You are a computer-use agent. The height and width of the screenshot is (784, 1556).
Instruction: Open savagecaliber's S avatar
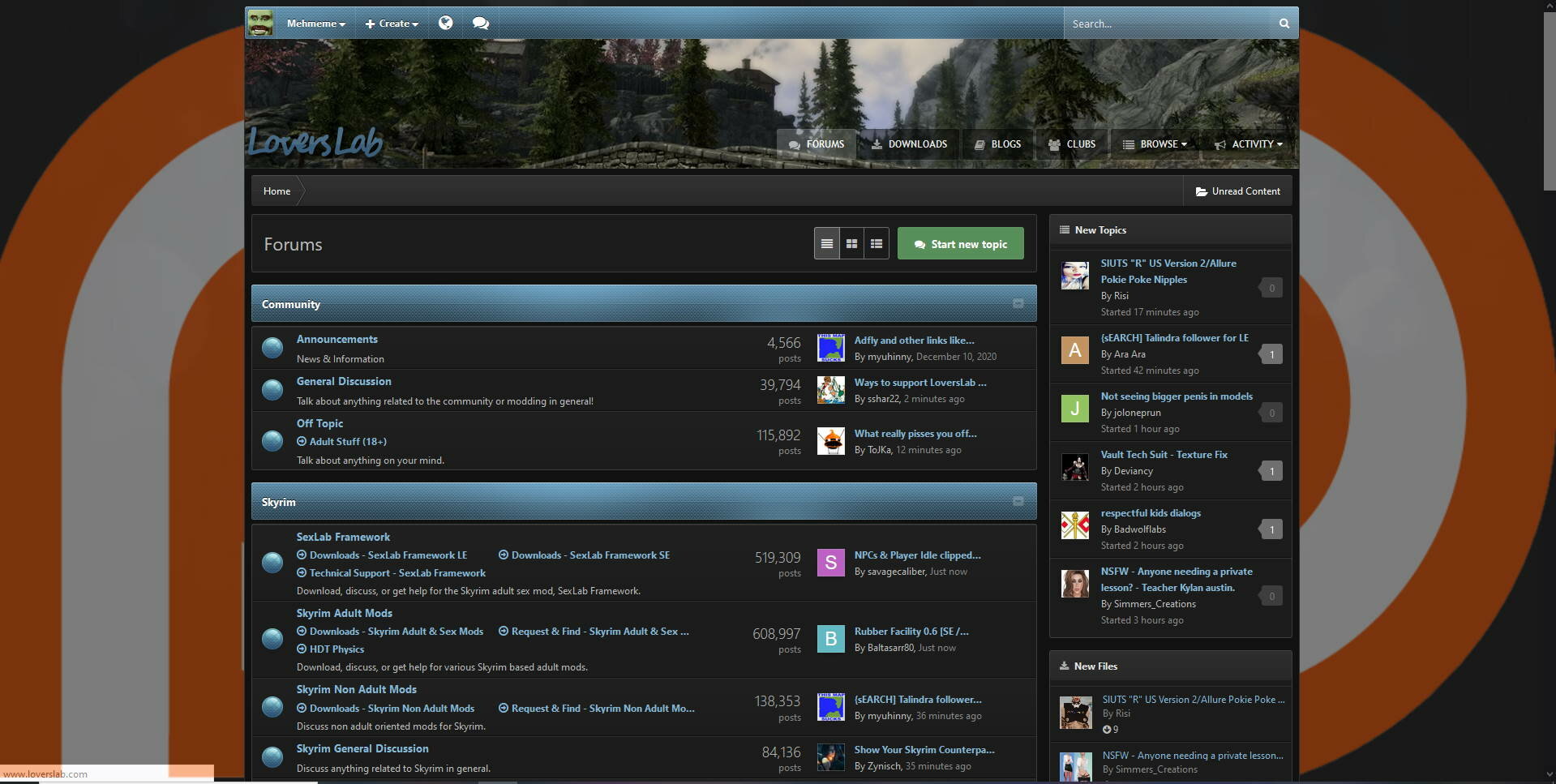[x=830, y=563]
